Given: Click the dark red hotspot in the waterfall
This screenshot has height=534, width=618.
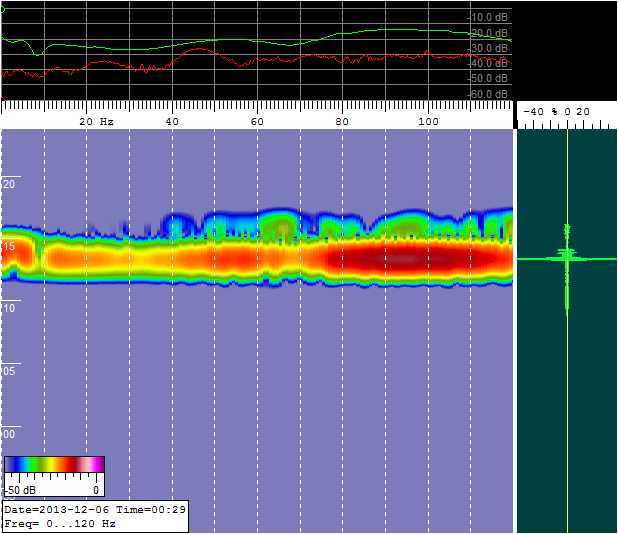Looking at the screenshot, I should [400, 258].
